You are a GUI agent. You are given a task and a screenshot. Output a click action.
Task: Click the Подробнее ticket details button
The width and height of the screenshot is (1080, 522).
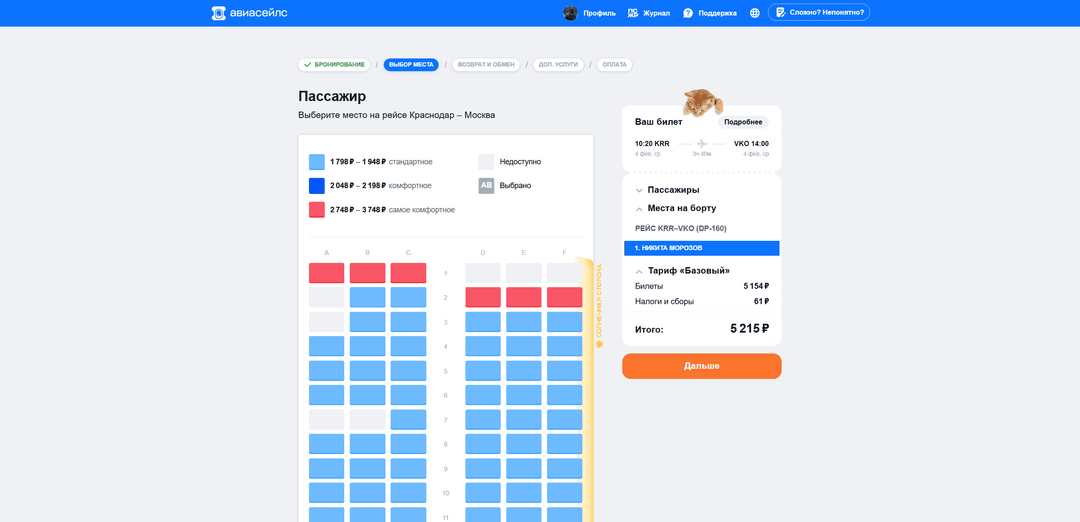(x=743, y=122)
